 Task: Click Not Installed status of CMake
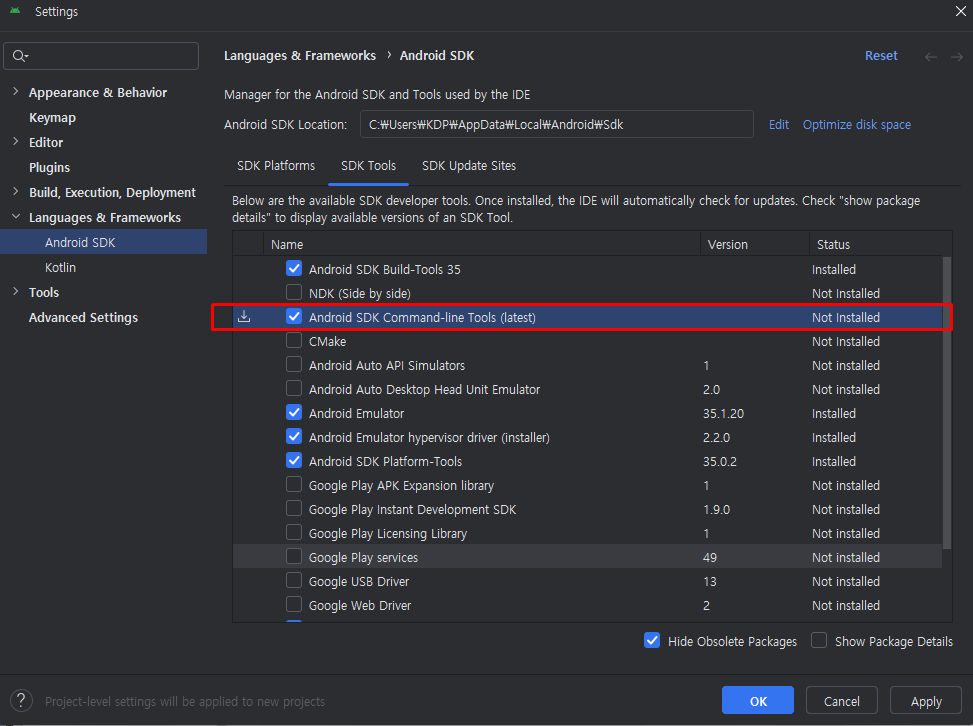(846, 341)
